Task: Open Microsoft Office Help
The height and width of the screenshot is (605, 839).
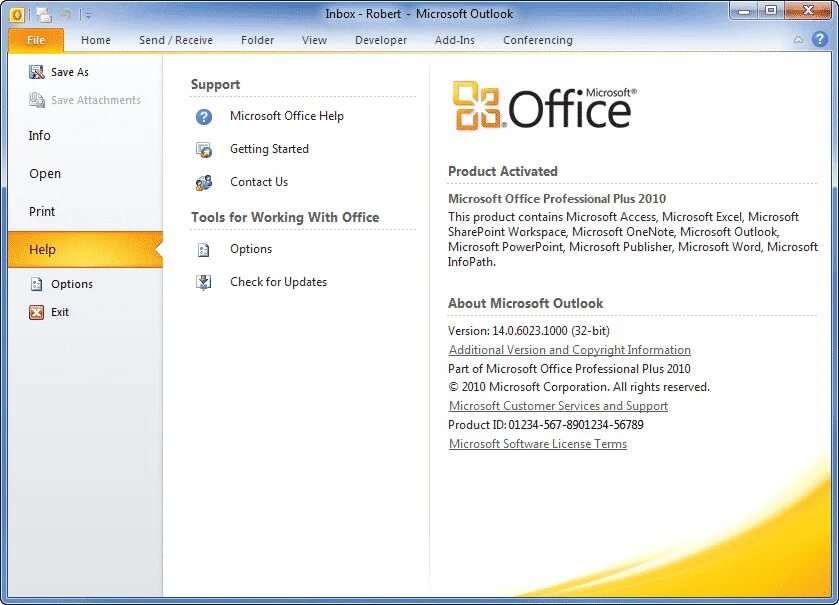Action: pos(287,116)
